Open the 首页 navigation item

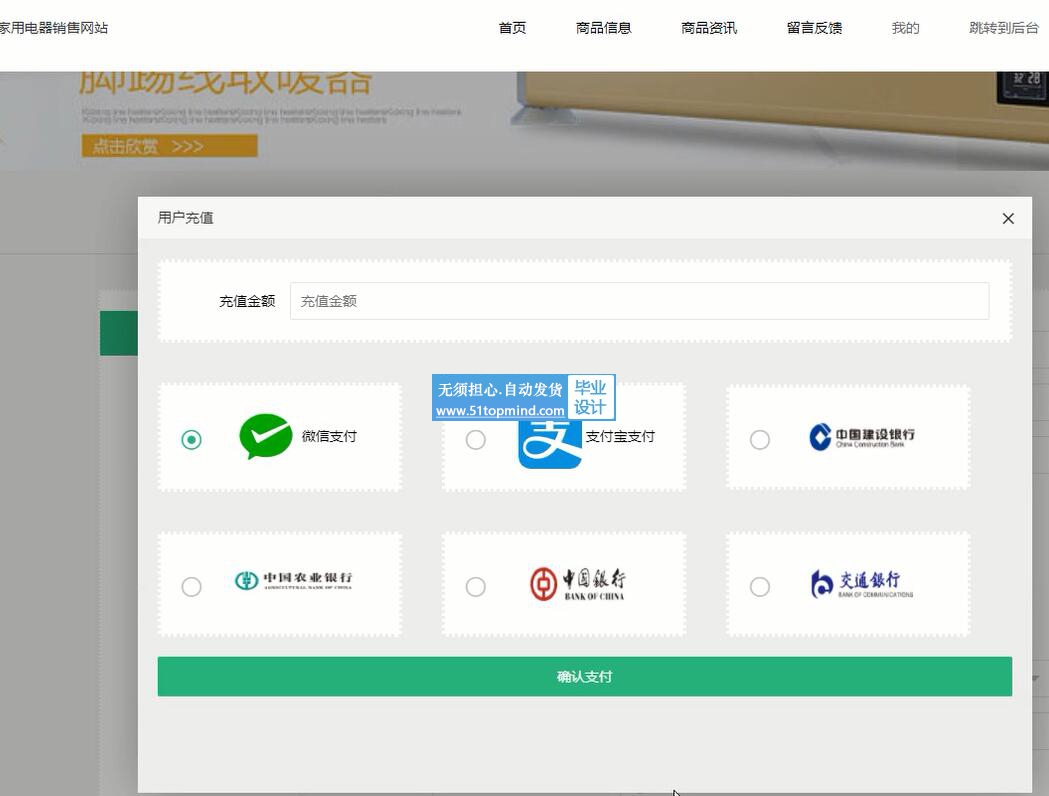tap(512, 28)
